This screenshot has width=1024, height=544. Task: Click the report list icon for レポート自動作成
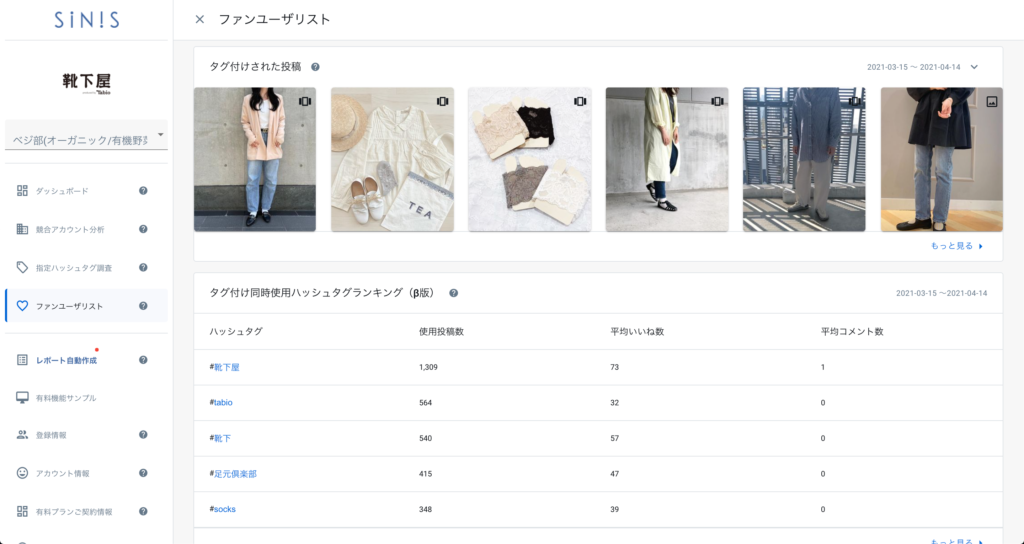[22, 360]
